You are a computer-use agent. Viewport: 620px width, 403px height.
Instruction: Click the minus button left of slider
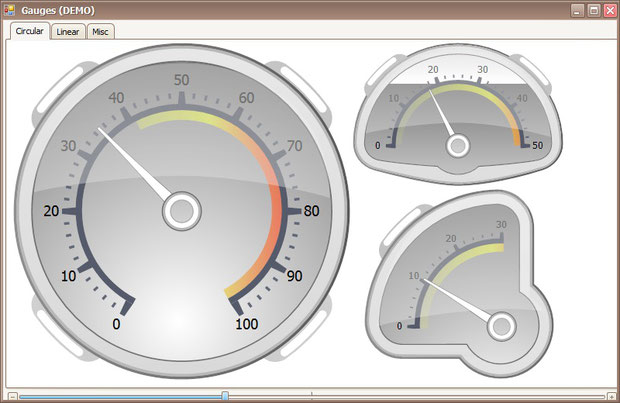tap(13, 396)
